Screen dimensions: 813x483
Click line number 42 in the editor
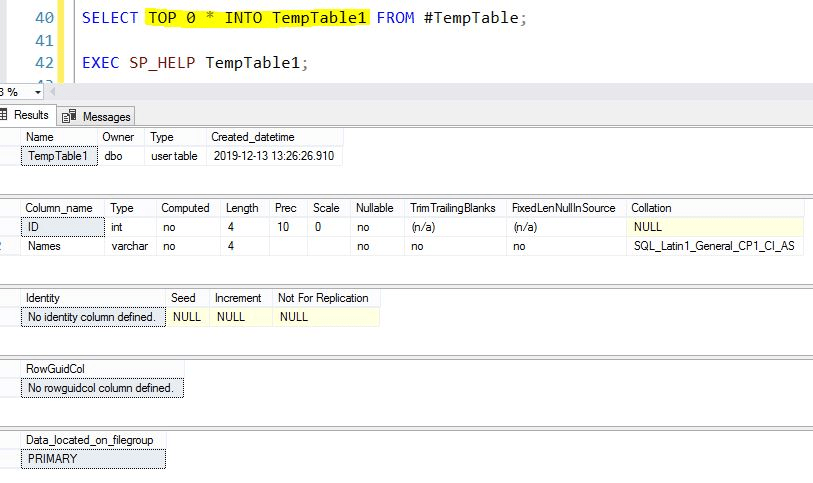tap(44, 63)
